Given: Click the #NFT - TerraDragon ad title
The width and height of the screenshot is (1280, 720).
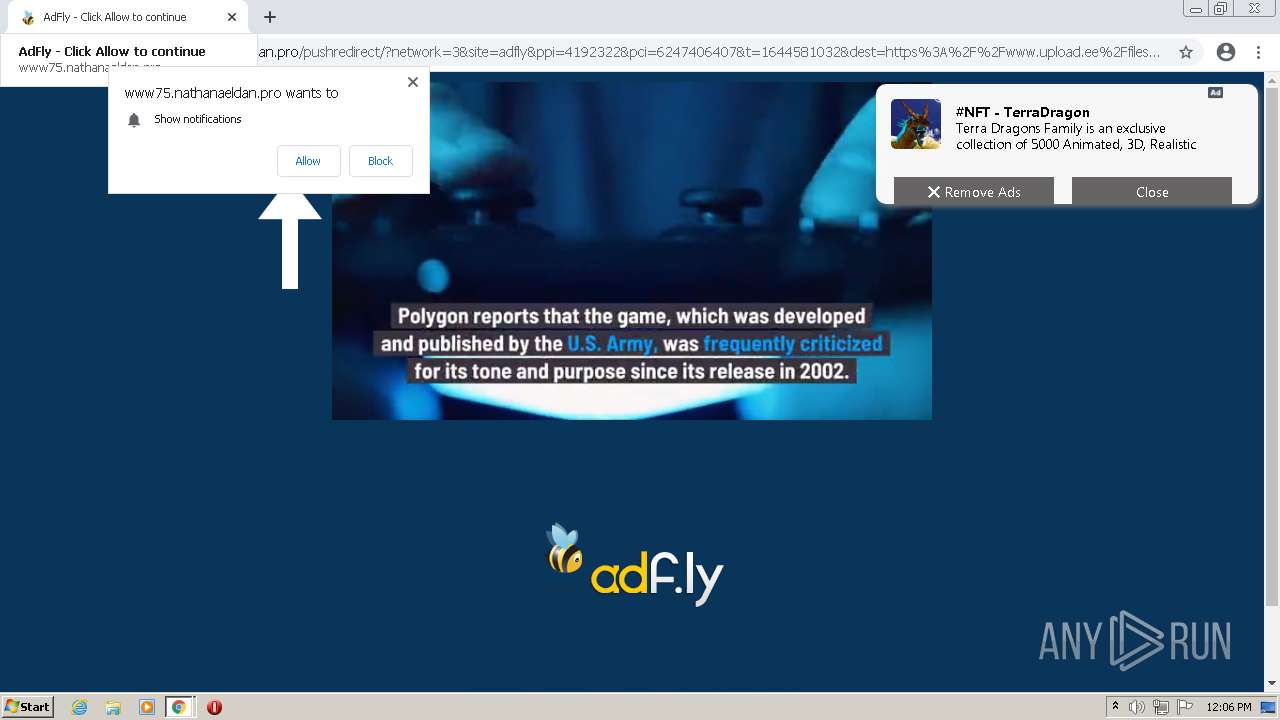Looking at the screenshot, I should point(1022,112).
